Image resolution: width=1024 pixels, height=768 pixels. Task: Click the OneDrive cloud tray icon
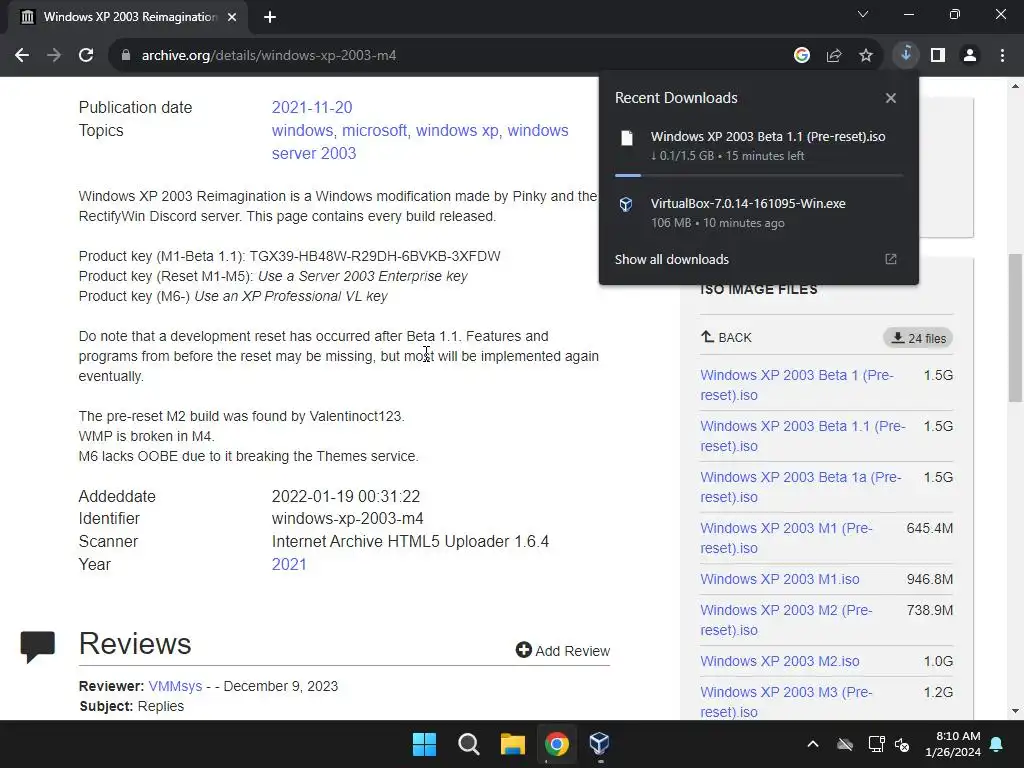click(845, 744)
